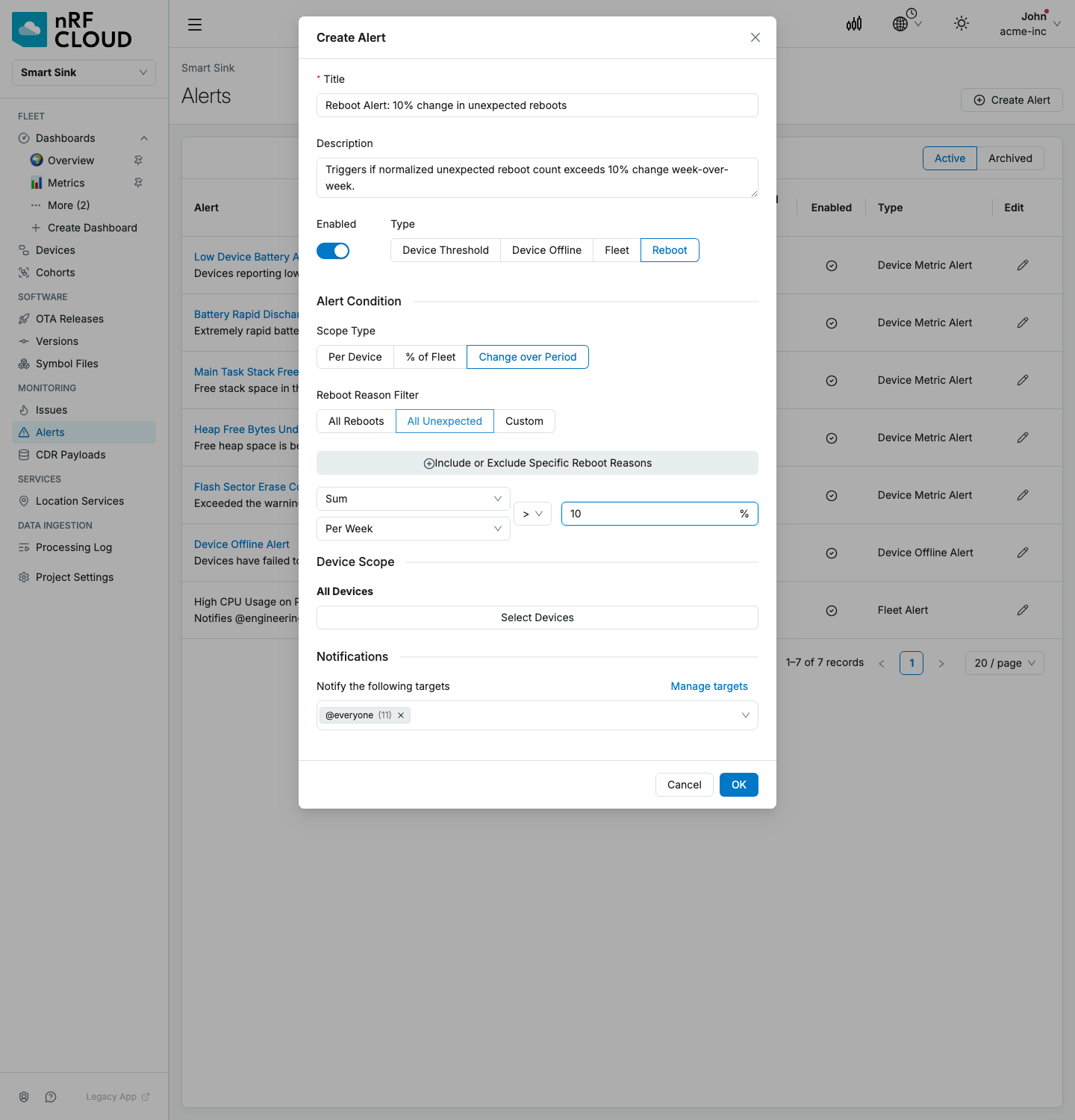Open OTA Releases in sidebar
Viewport: 1075px width, 1120px height.
point(84,319)
